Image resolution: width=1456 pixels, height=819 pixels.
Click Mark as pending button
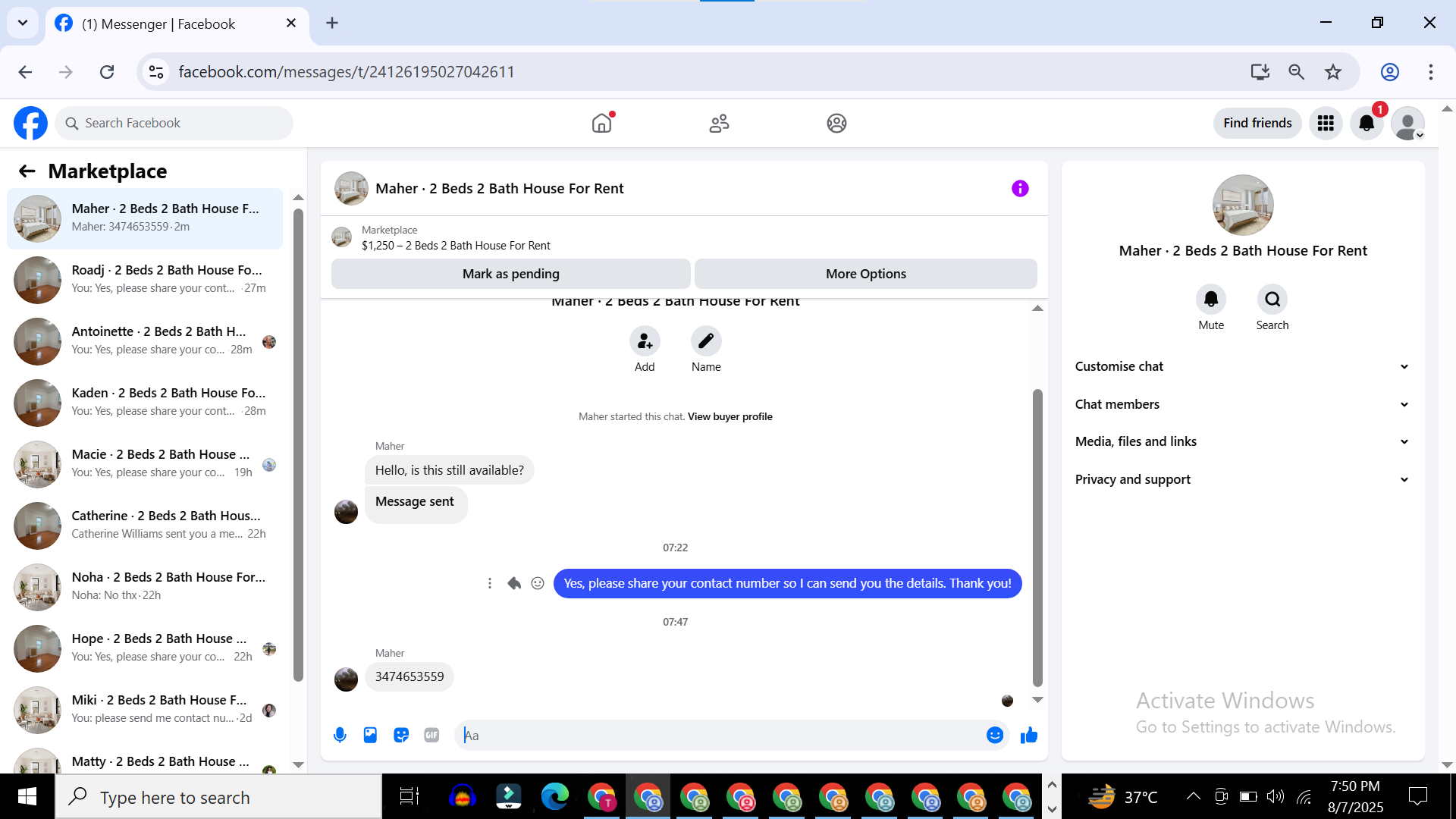511,274
